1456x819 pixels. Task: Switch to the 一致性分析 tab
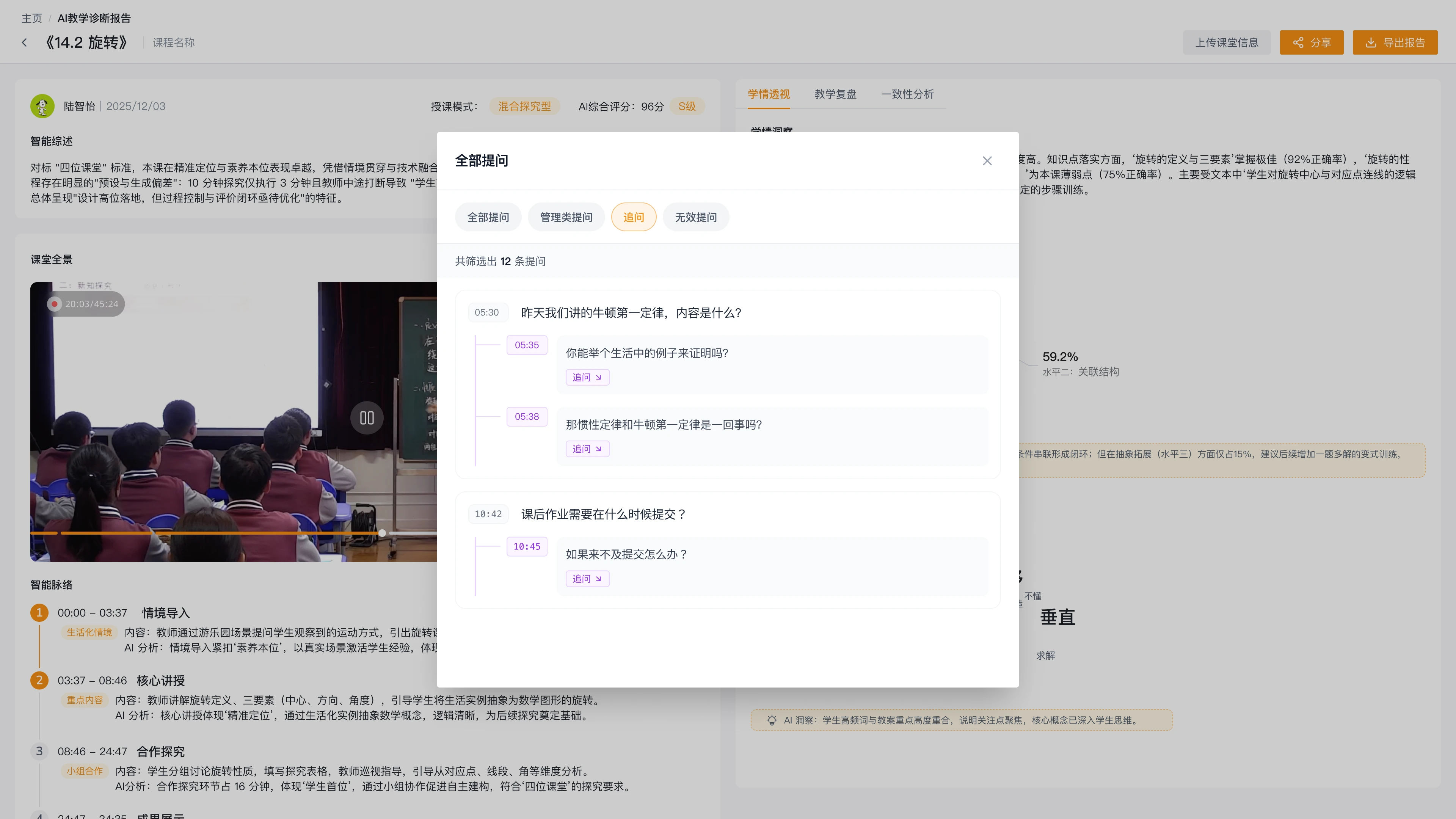[x=907, y=94]
